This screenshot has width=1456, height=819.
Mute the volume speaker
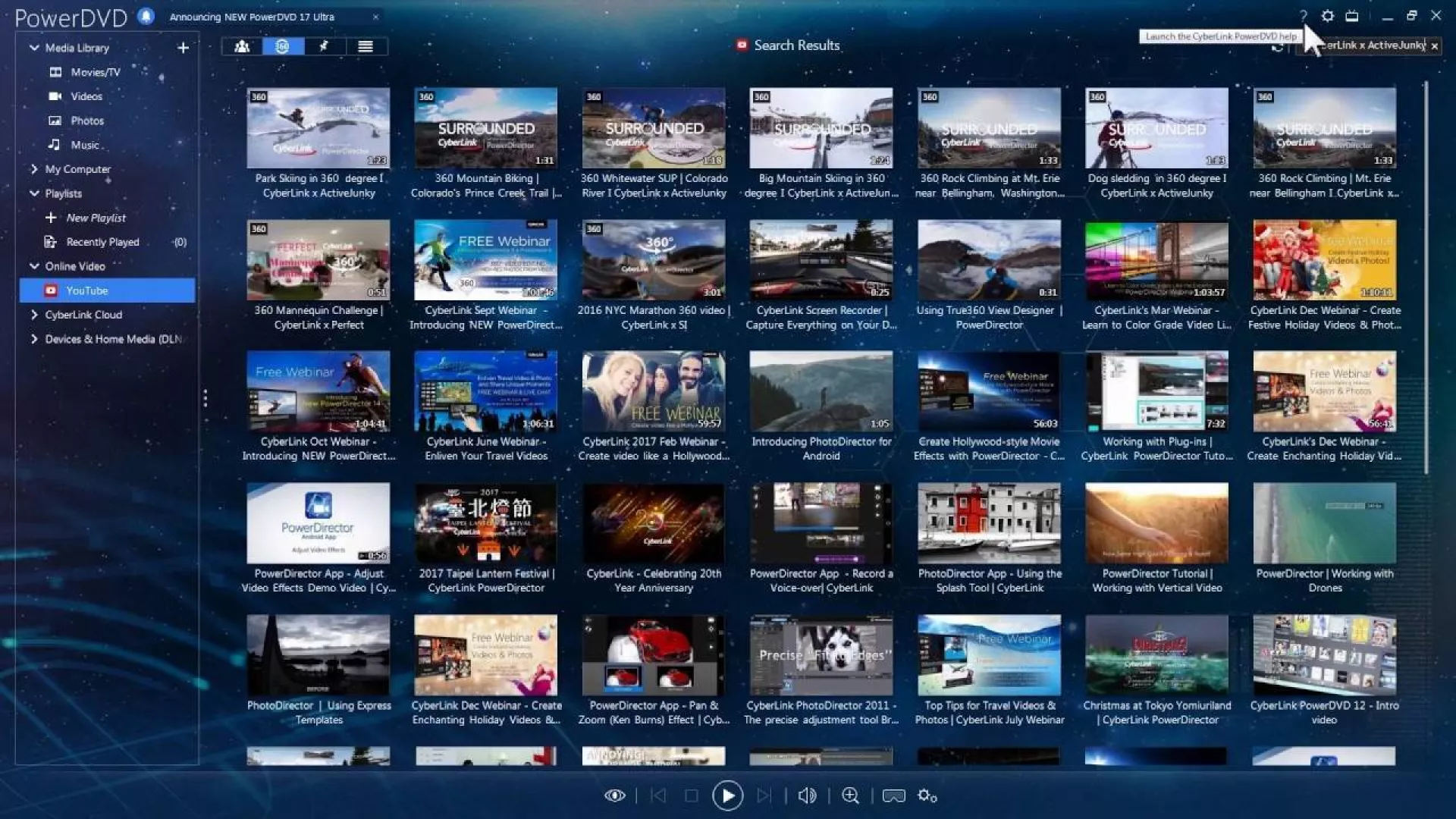tap(807, 795)
